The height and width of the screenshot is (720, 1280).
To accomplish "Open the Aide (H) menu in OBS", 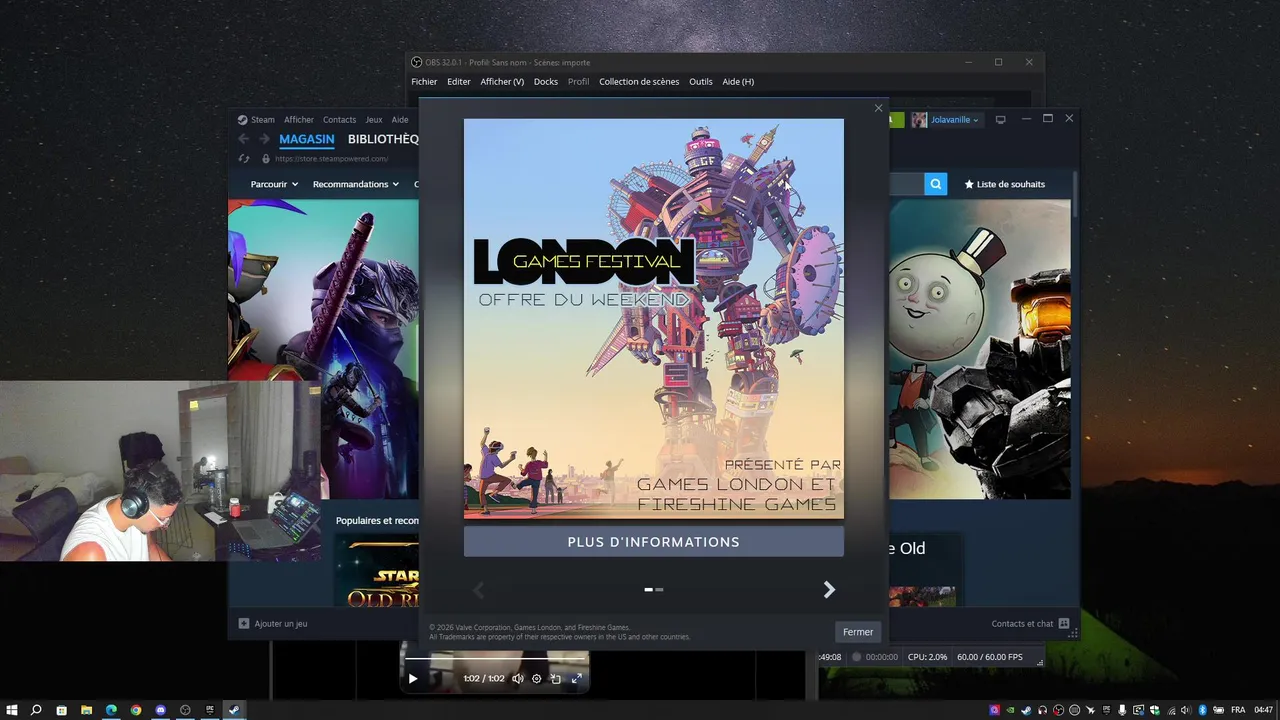I will [x=738, y=82].
